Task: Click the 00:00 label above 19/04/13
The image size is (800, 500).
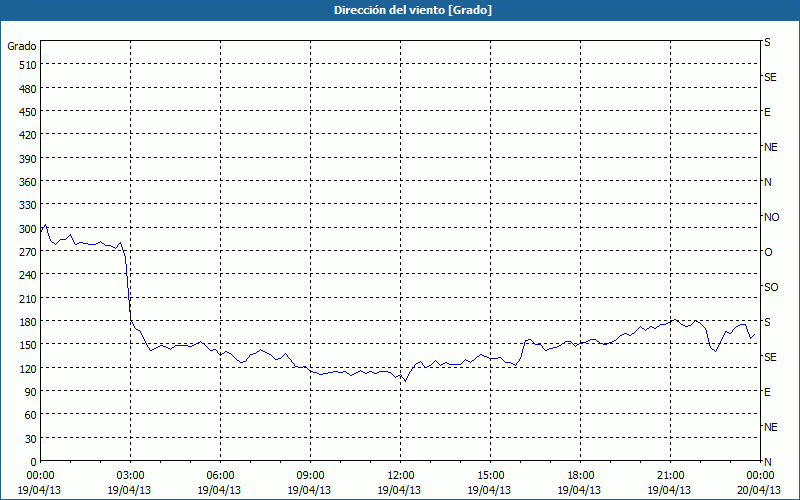Action: click(x=40, y=476)
